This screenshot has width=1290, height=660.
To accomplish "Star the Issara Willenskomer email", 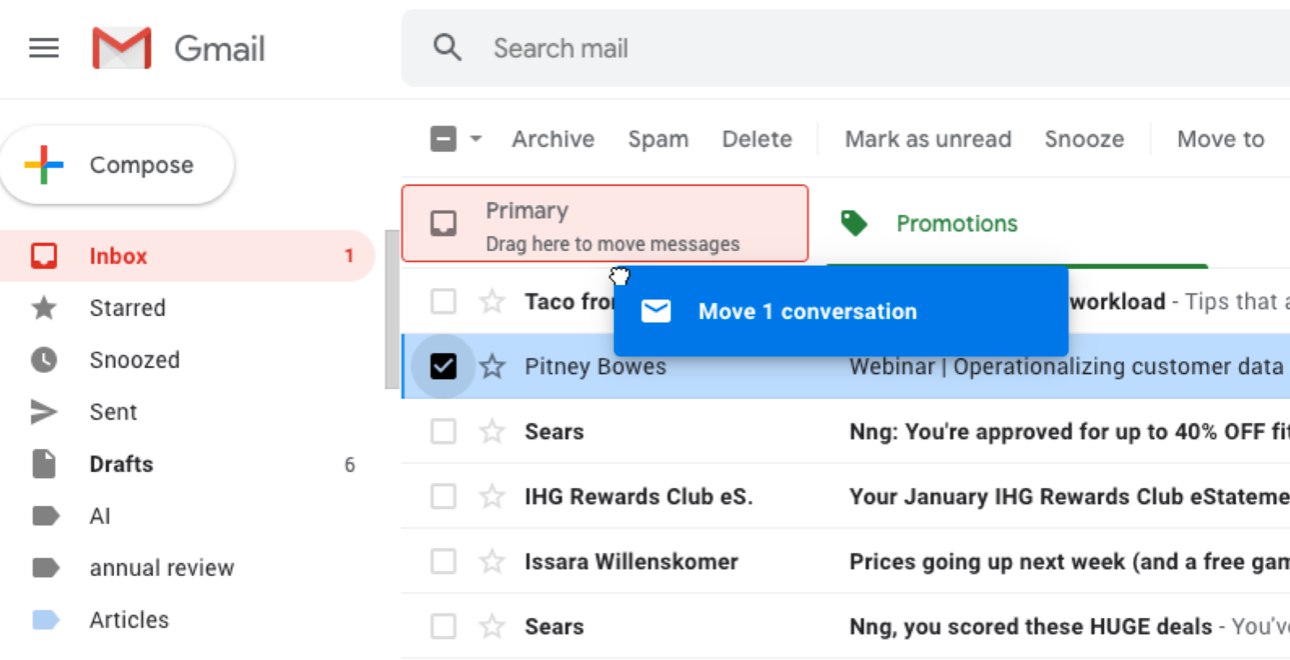I will coord(492,561).
